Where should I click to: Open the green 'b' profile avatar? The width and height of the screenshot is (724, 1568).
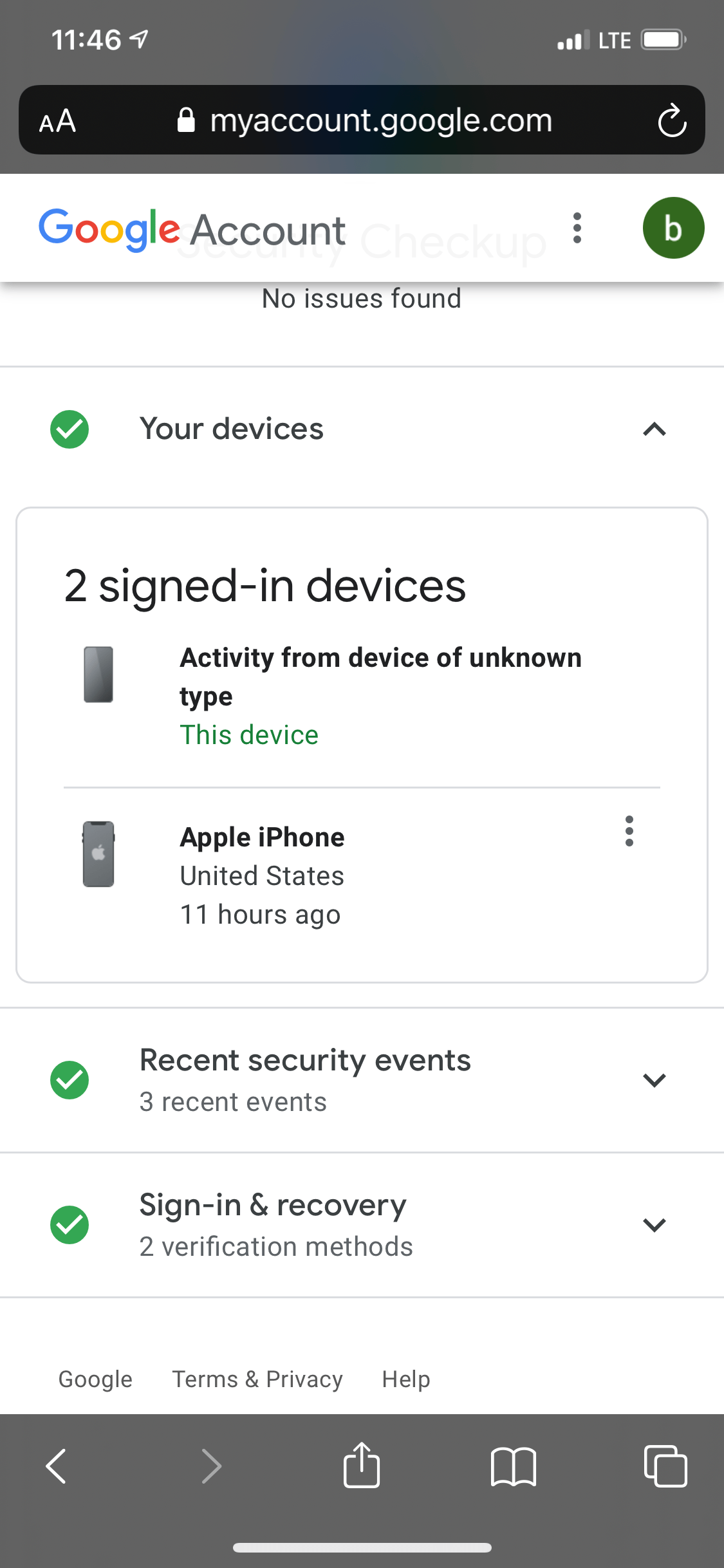click(x=673, y=228)
